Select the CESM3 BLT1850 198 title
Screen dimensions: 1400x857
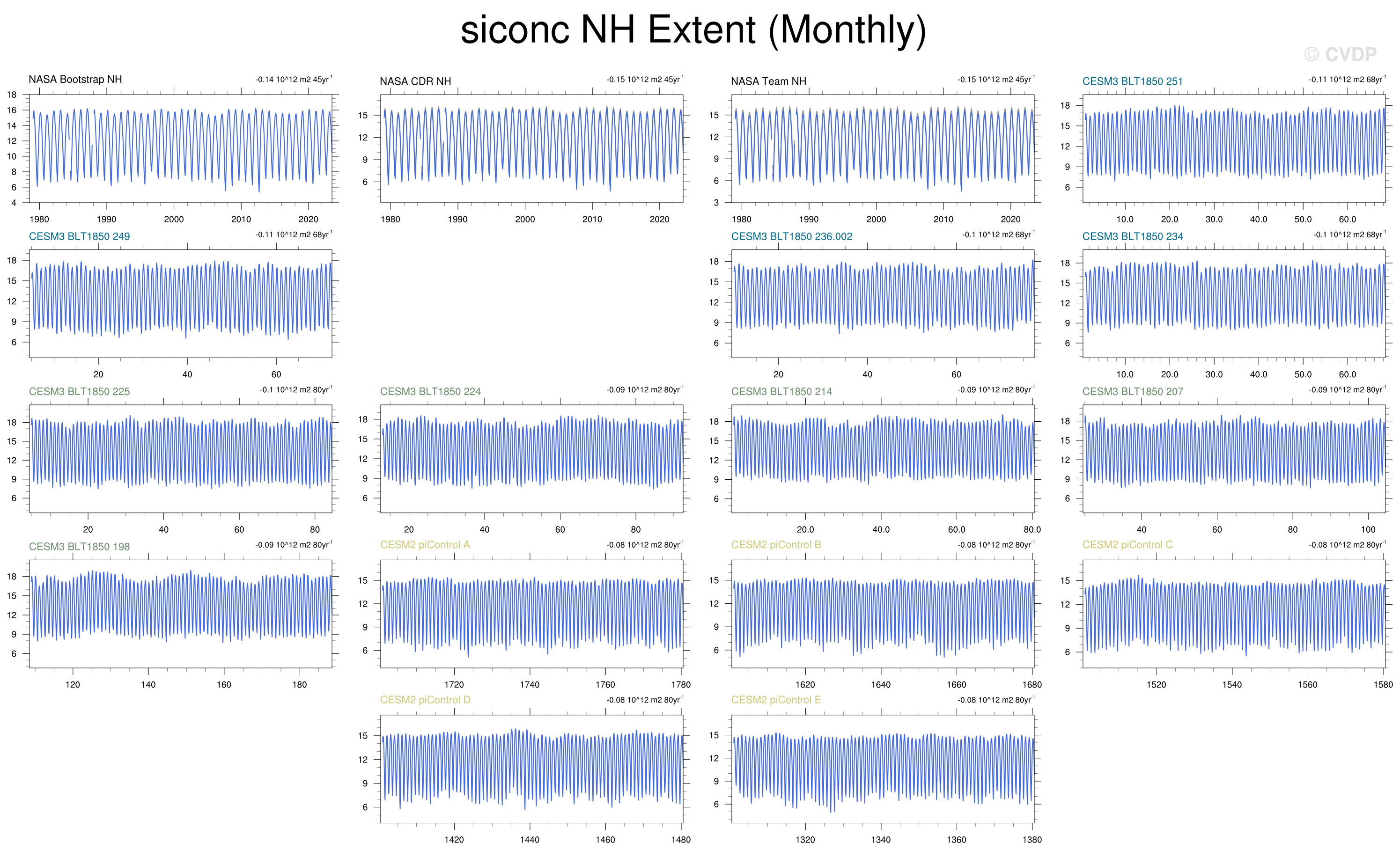click(79, 546)
